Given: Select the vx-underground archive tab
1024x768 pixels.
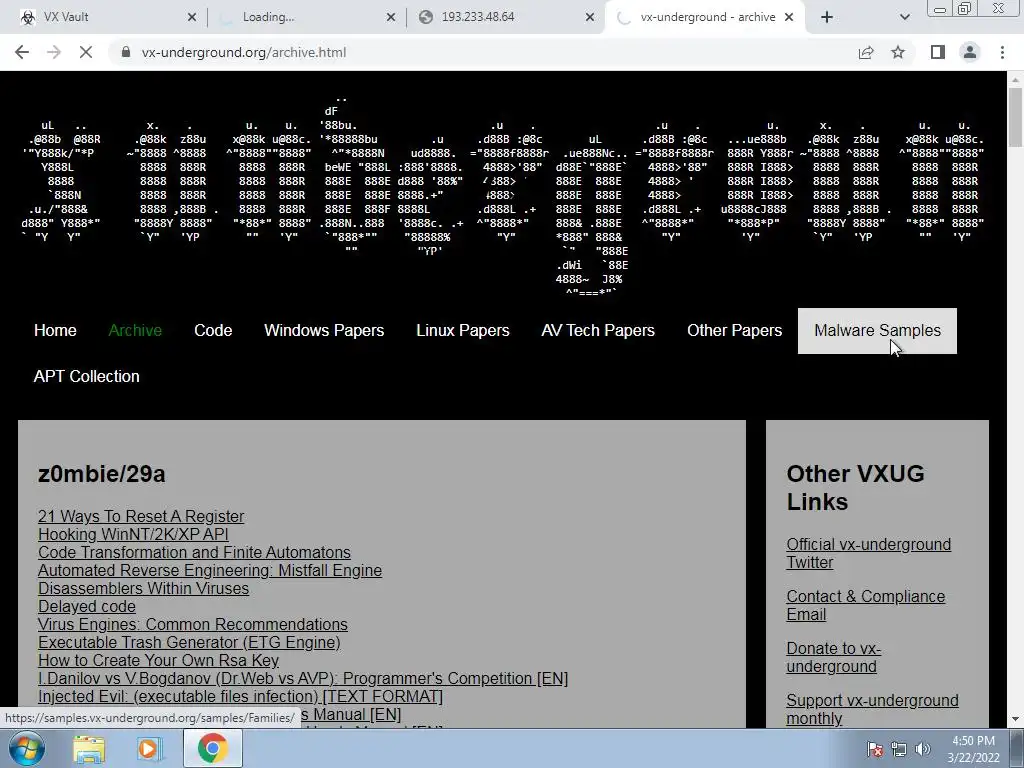Looking at the screenshot, I should [702, 17].
